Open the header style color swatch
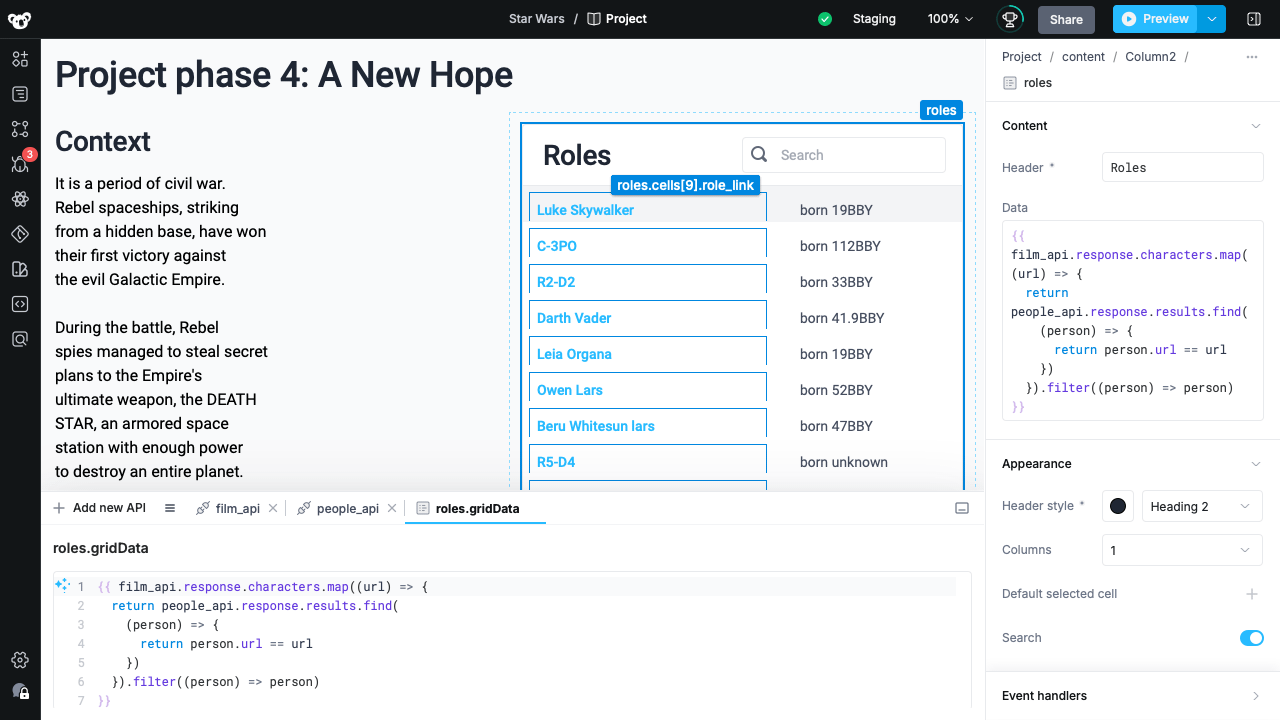The width and height of the screenshot is (1280, 720). (x=1118, y=507)
